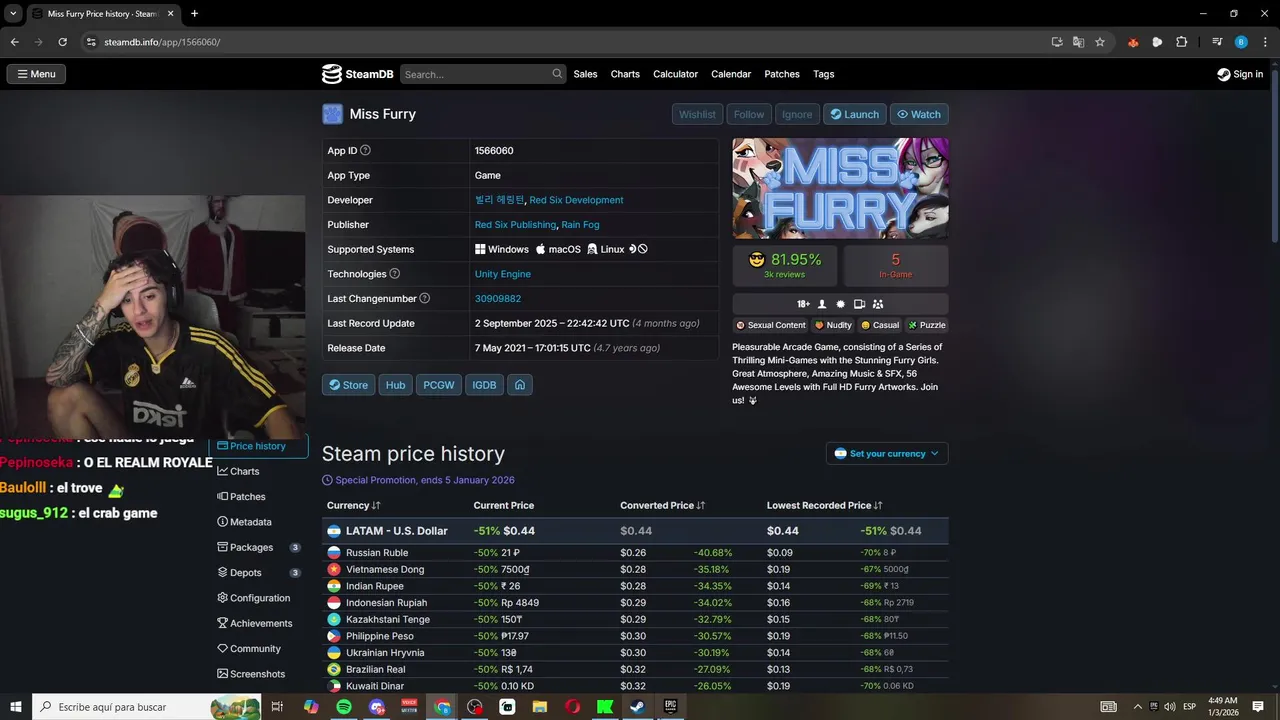
Task: Click the PCGW button
Action: point(438,385)
